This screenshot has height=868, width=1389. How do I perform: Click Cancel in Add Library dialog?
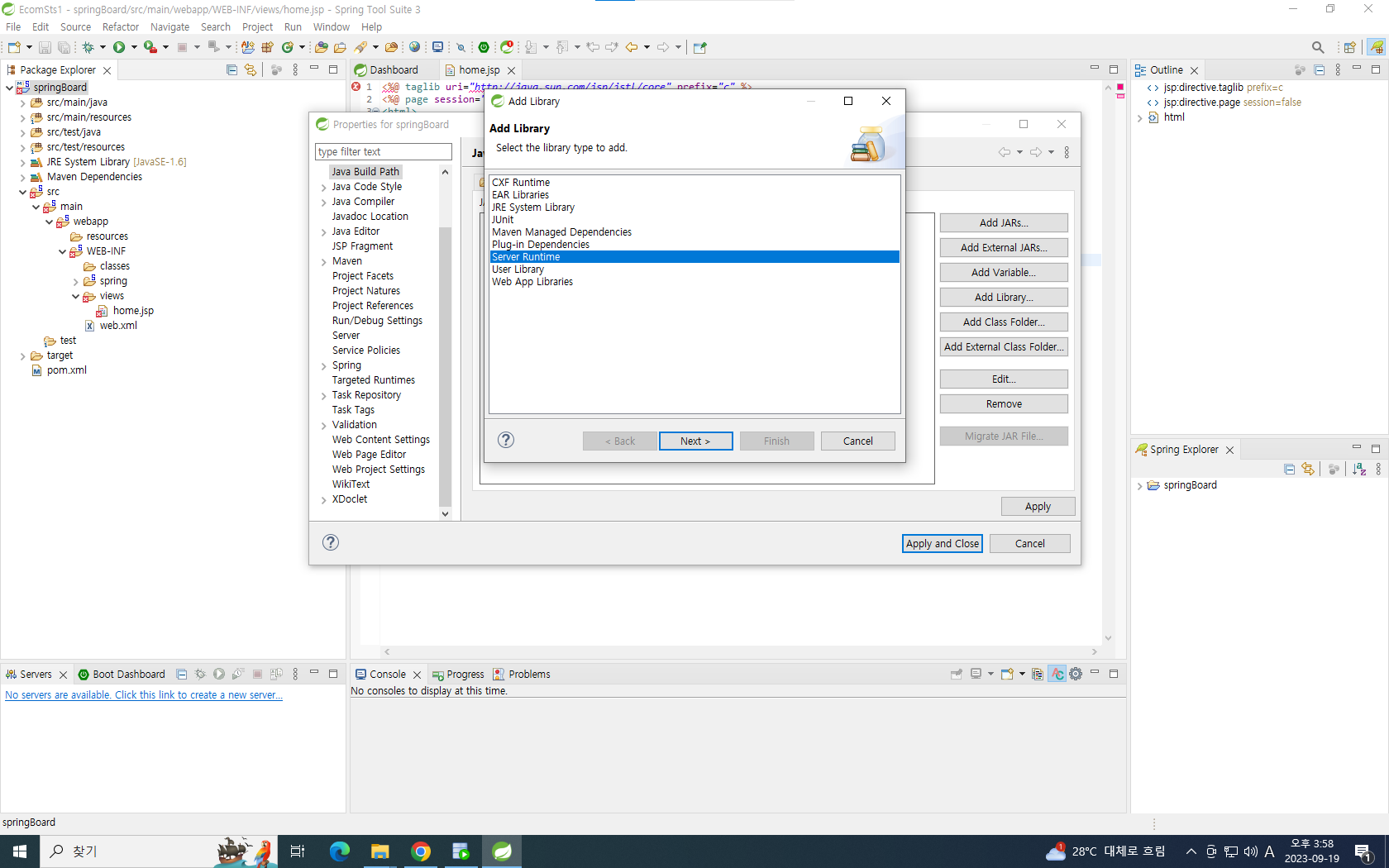pyautogui.click(x=857, y=441)
